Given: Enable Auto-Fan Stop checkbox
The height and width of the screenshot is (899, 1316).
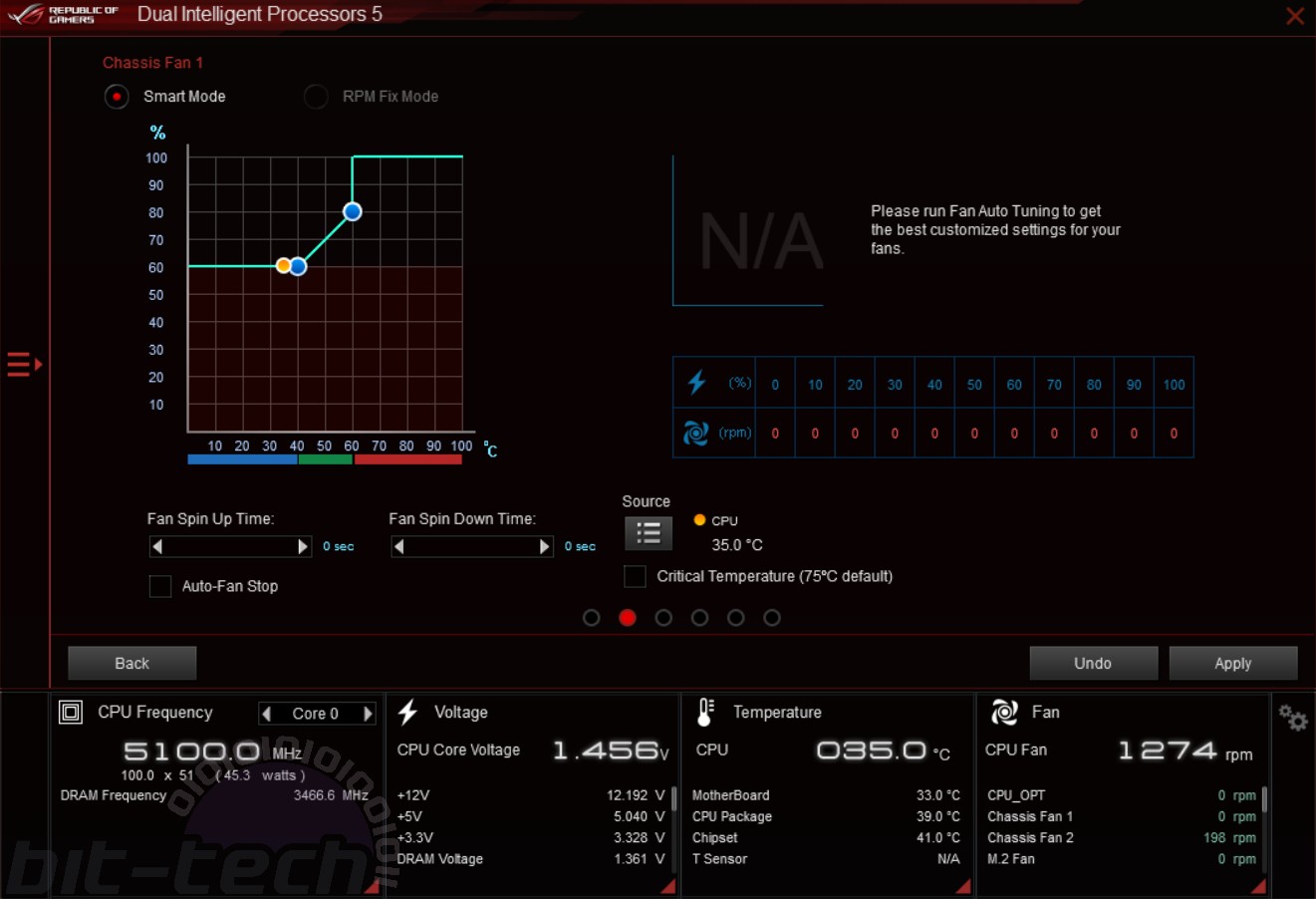Looking at the screenshot, I should click(x=160, y=586).
